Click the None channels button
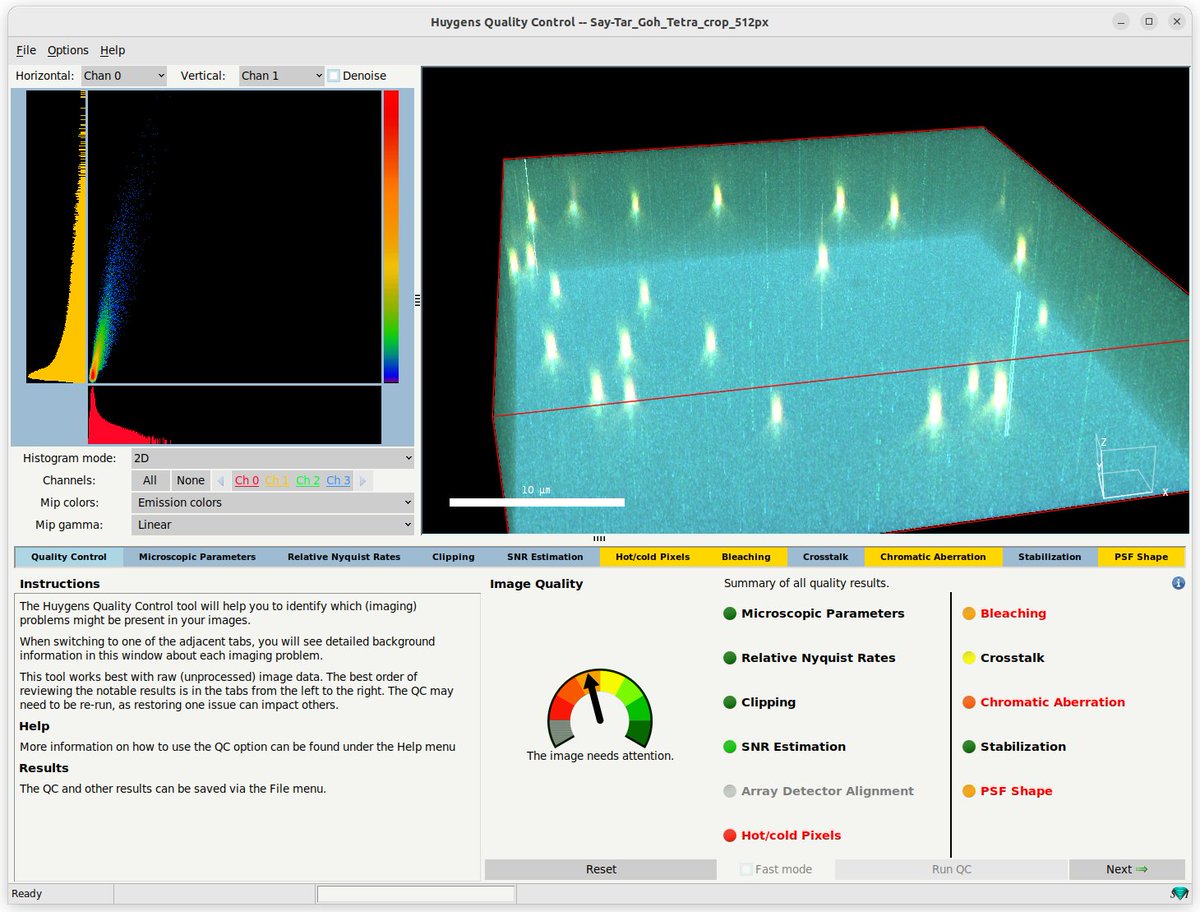Screen dimensions: 1200x912 [191, 481]
